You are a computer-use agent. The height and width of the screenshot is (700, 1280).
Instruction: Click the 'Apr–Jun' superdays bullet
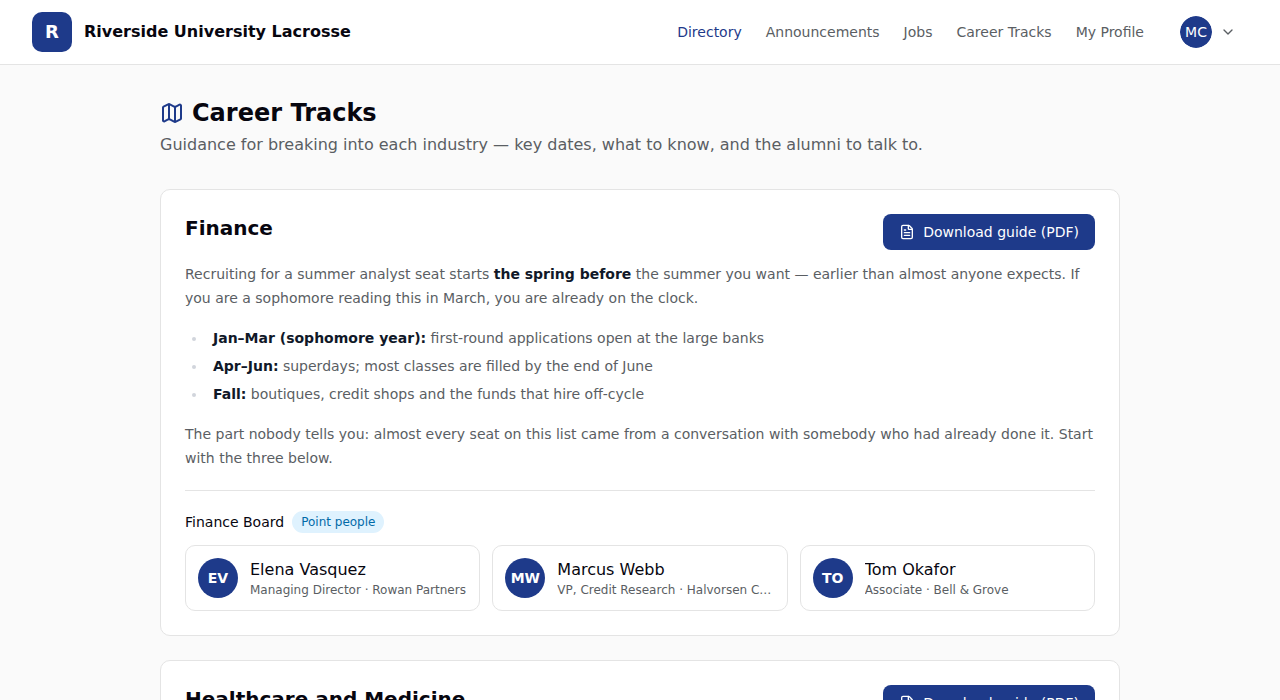[433, 366]
